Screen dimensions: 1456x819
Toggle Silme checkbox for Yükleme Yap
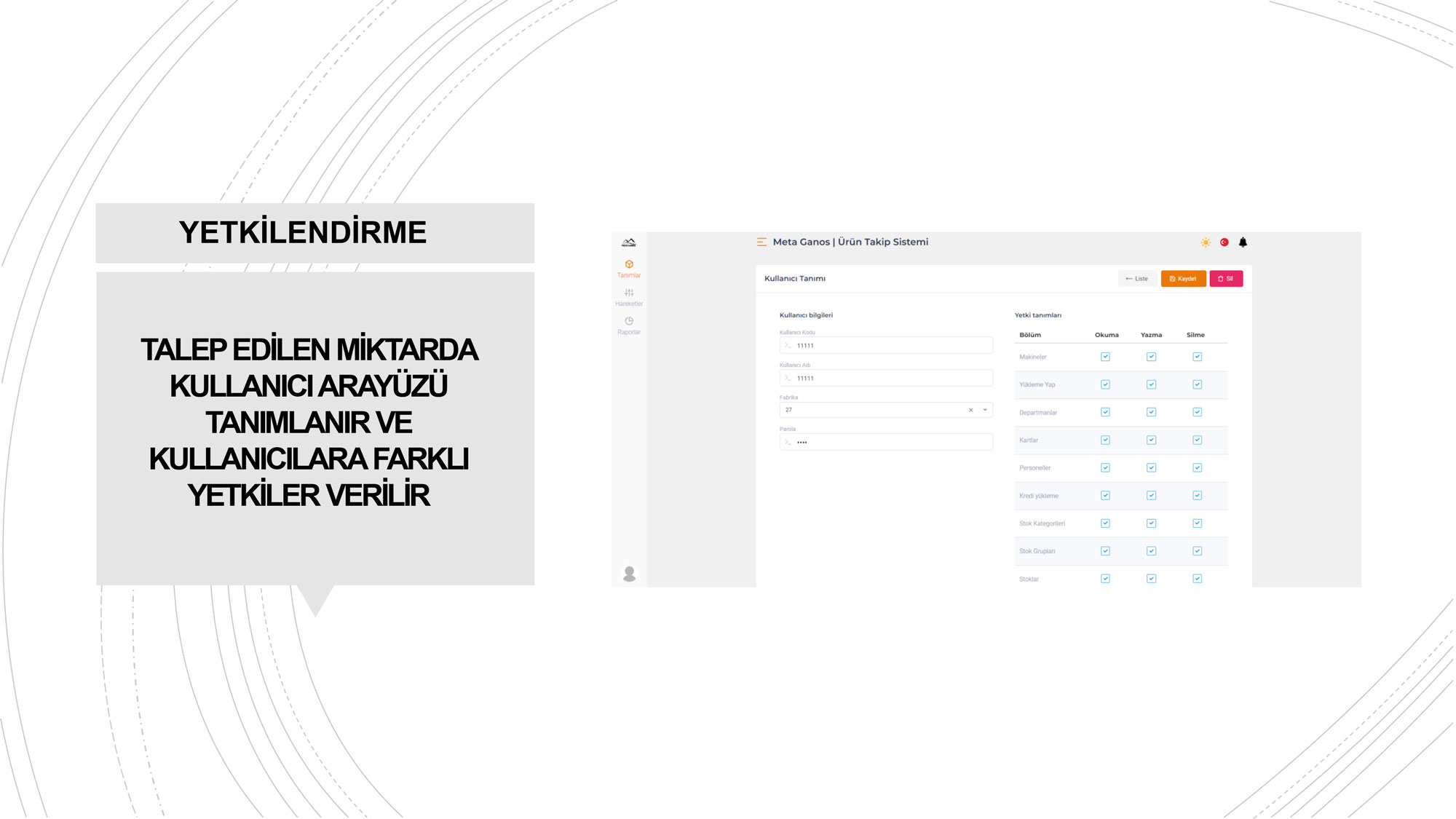coord(1198,384)
